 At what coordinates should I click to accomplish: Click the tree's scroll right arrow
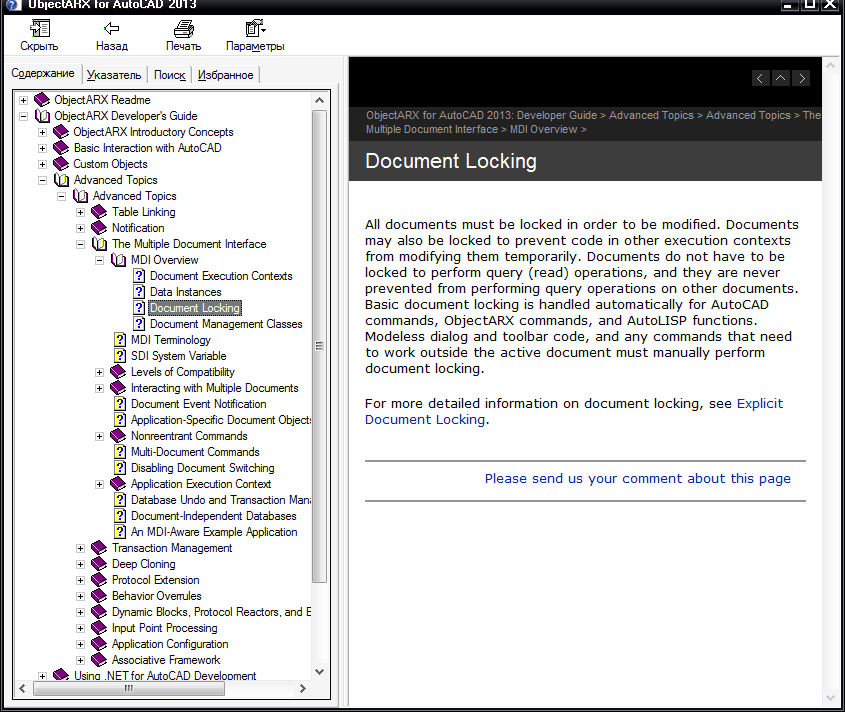tap(303, 688)
